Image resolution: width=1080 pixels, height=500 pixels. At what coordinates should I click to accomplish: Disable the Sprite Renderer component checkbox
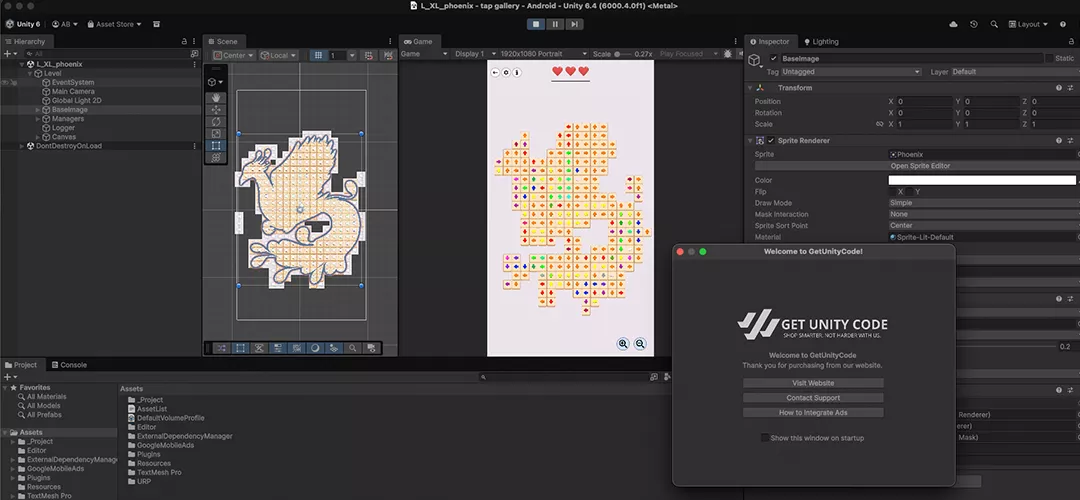click(x=771, y=141)
